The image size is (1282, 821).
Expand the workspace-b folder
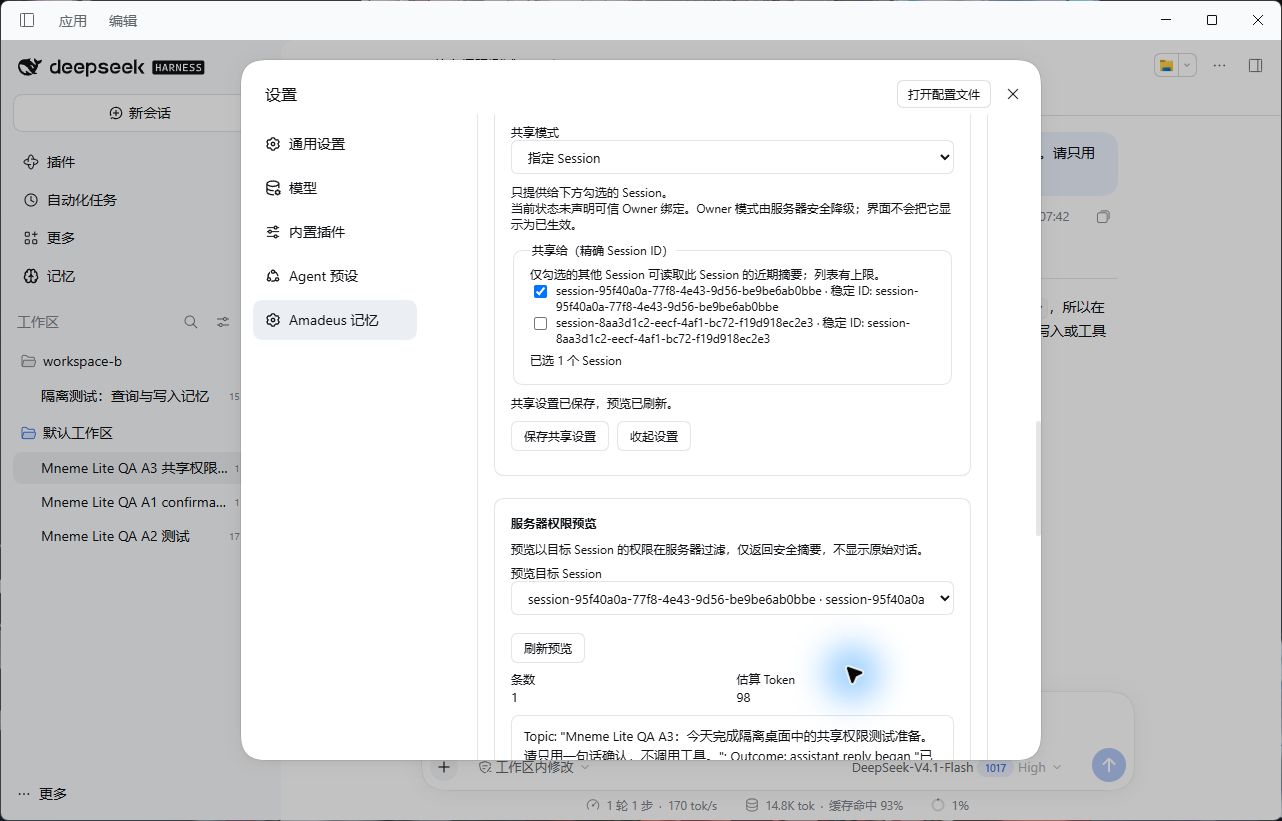tap(82, 361)
